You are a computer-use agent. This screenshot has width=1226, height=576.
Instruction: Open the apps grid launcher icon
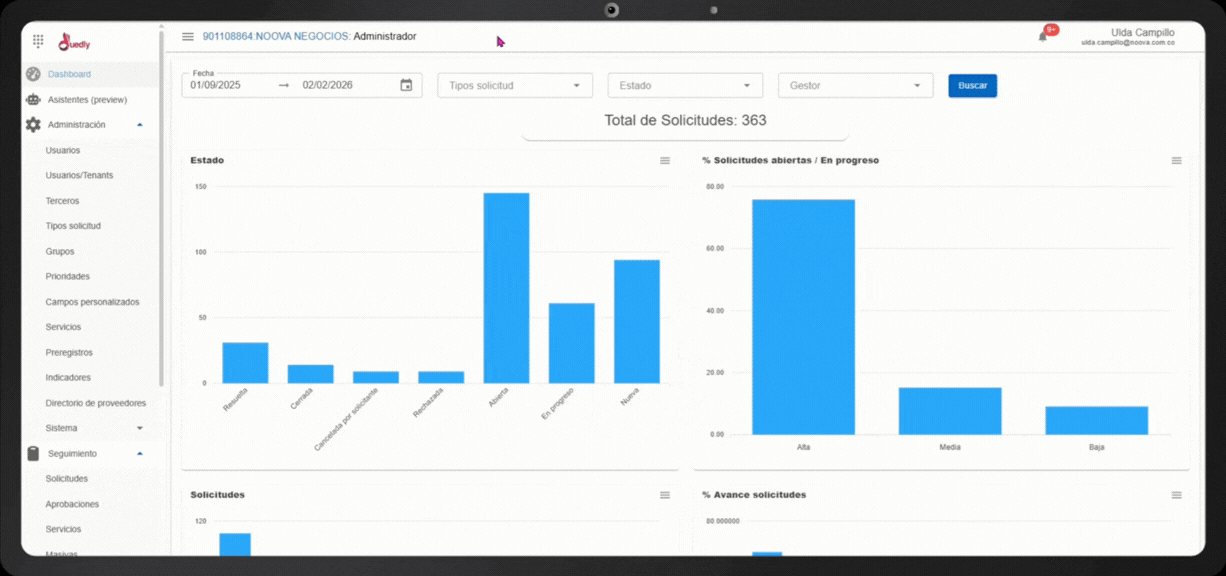(38, 41)
